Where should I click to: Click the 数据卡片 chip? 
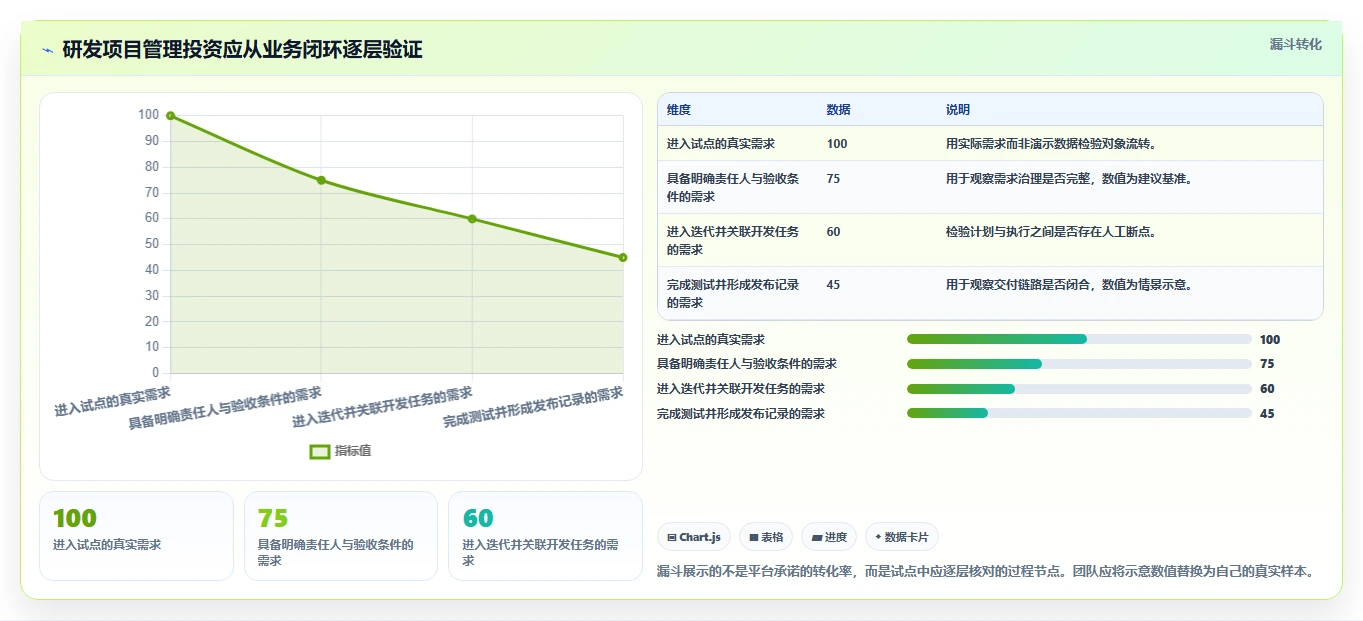[902, 537]
